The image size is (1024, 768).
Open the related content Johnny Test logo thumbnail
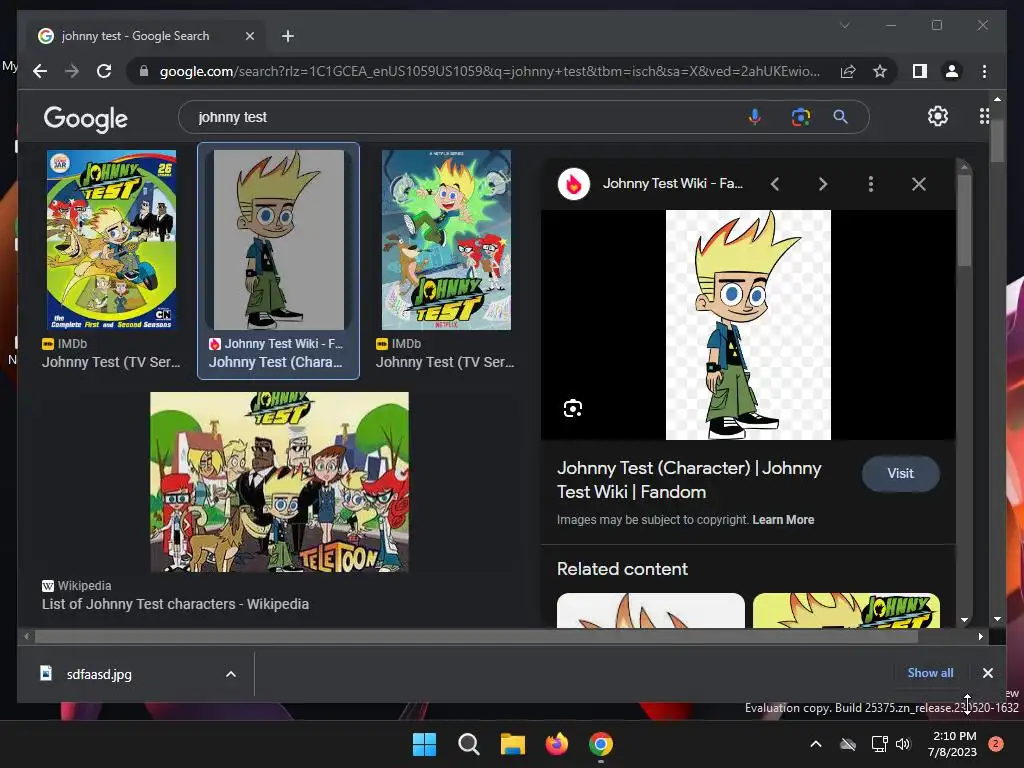pyautogui.click(x=846, y=611)
